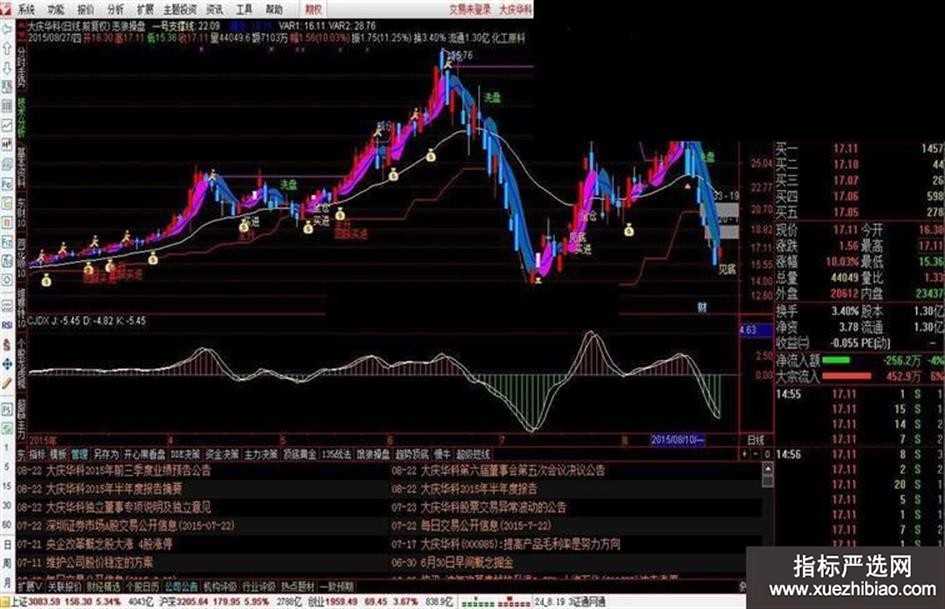The height and width of the screenshot is (609, 945).
Task: Open the 工具 menu
Action: [244, 10]
